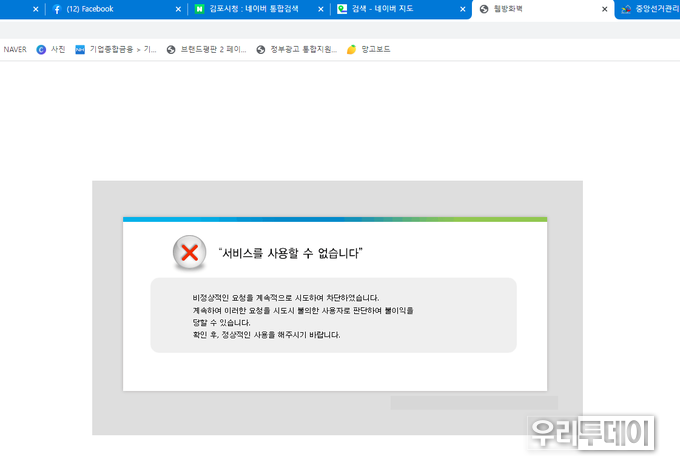Close the 김포시청 네이버 통합검색 tab

(320, 9)
